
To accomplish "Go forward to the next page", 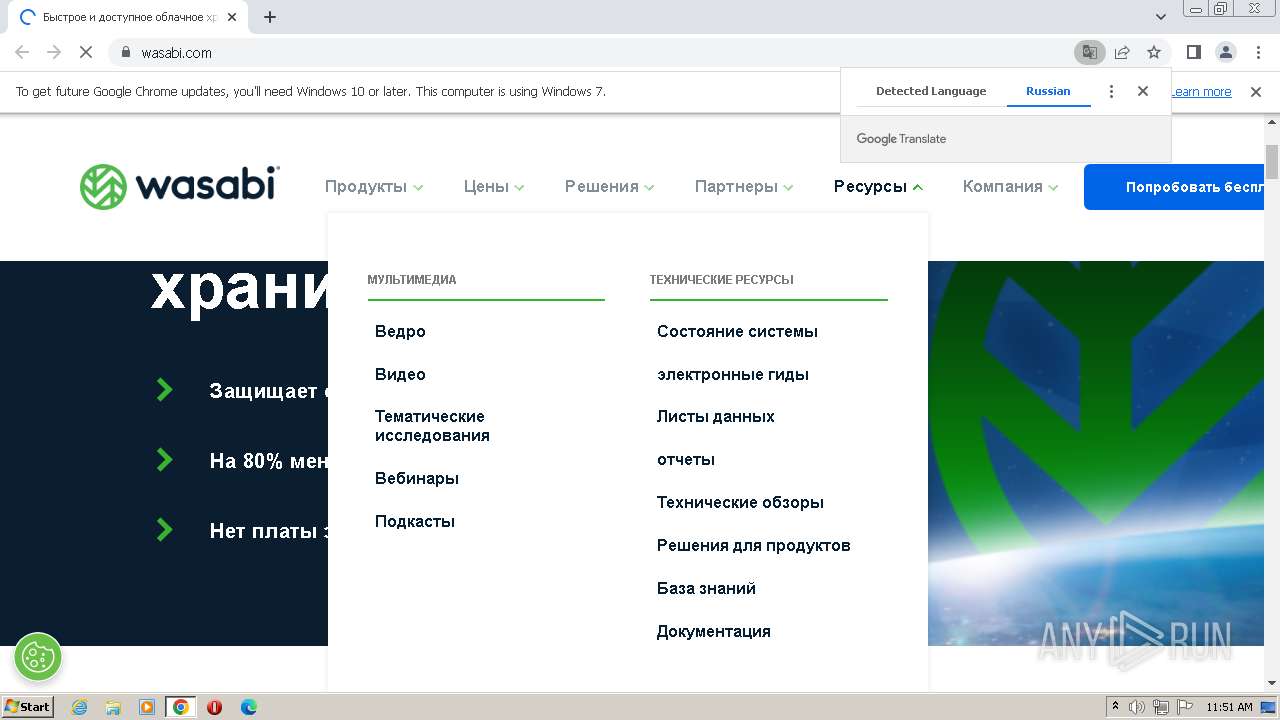I will (54, 52).
